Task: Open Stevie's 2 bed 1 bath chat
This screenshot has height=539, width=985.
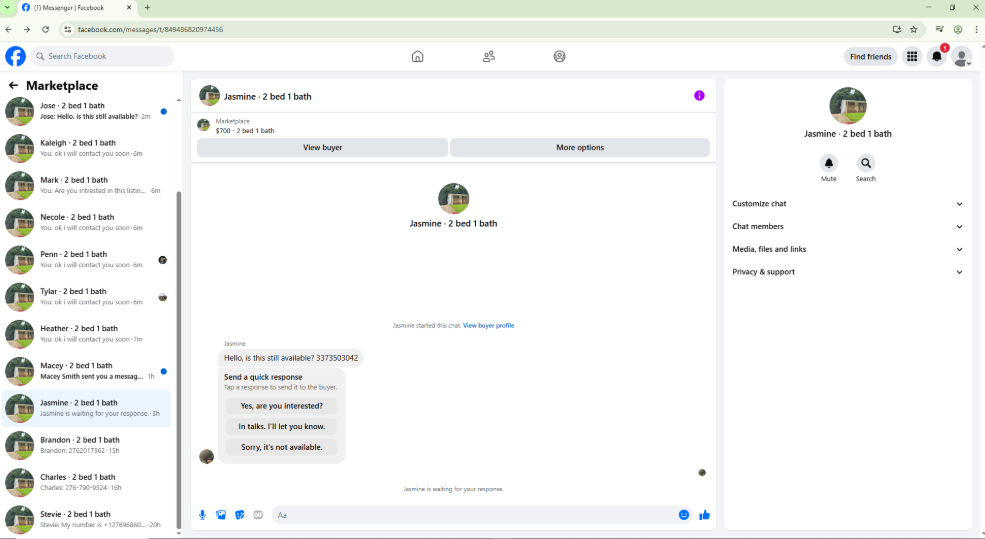Action: click(86, 520)
